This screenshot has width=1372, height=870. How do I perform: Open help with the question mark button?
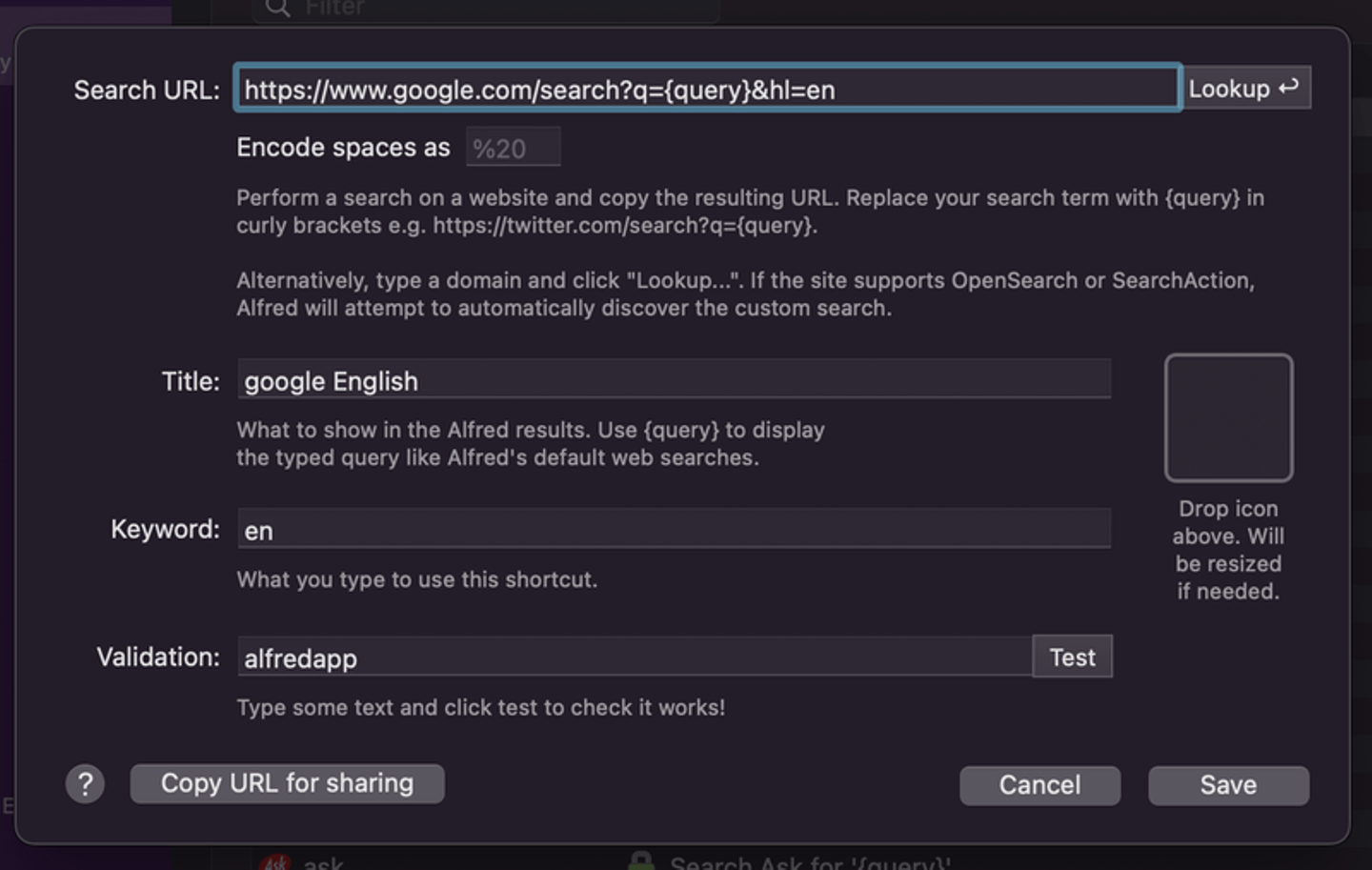pos(85,784)
